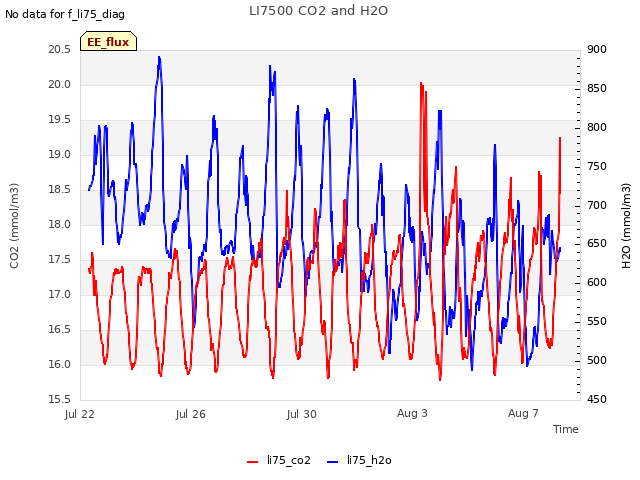Click the red li75_co2 legend color marker

click(253, 462)
